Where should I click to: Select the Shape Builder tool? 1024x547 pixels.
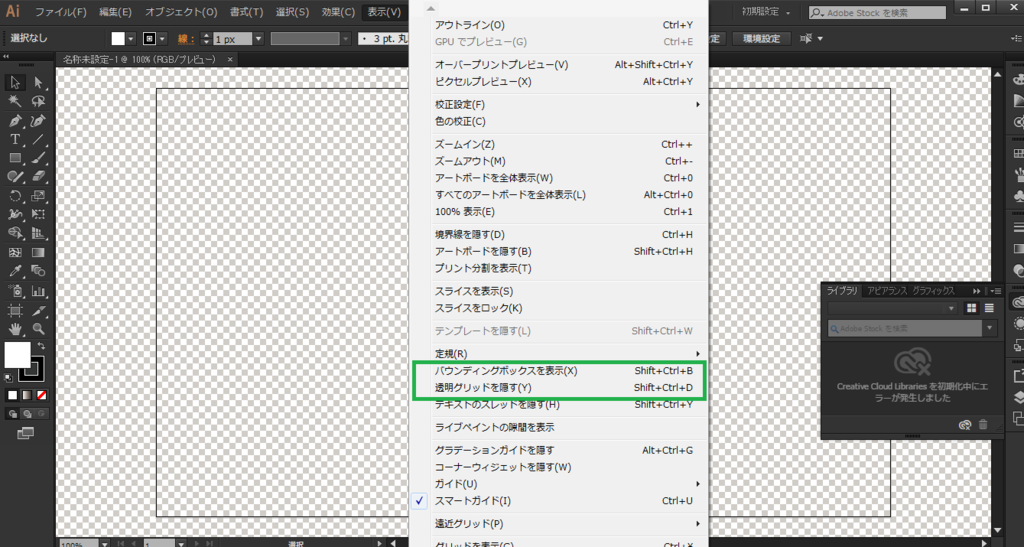tap(15, 233)
